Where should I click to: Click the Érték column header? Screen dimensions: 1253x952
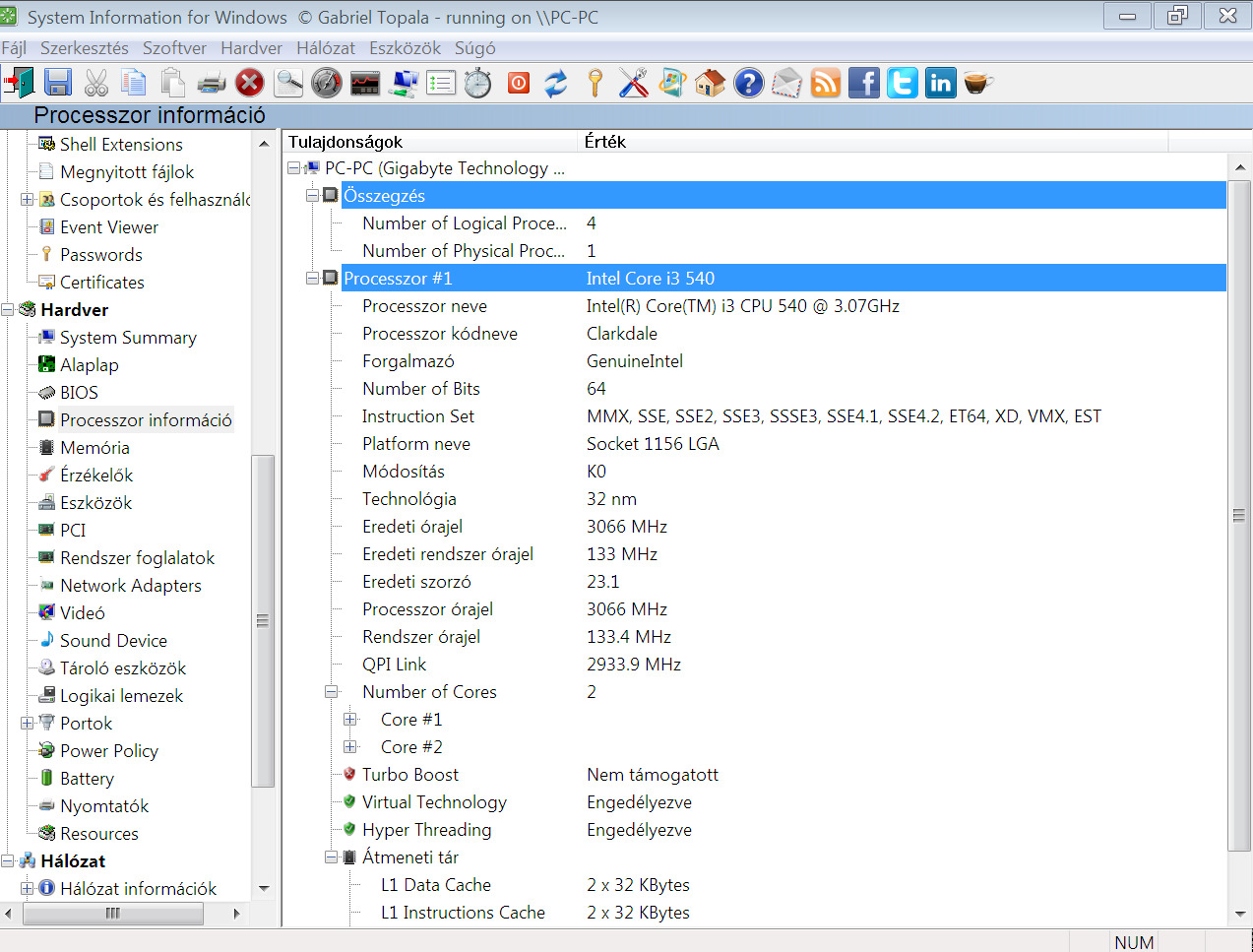pyautogui.click(x=873, y=142)
